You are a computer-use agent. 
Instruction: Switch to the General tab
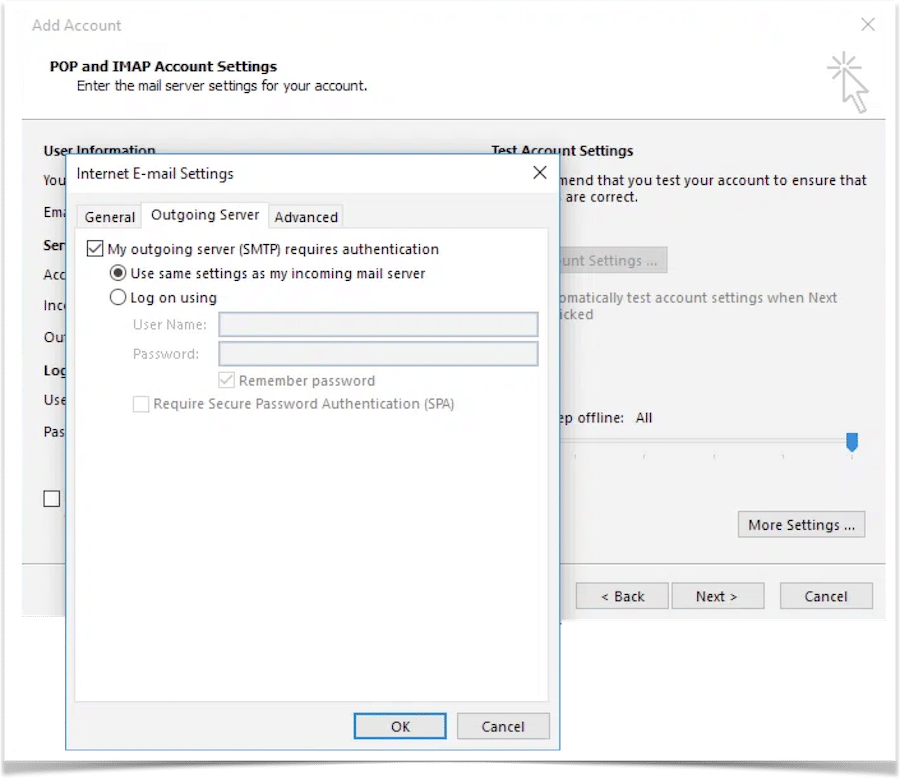click(109, 217)
